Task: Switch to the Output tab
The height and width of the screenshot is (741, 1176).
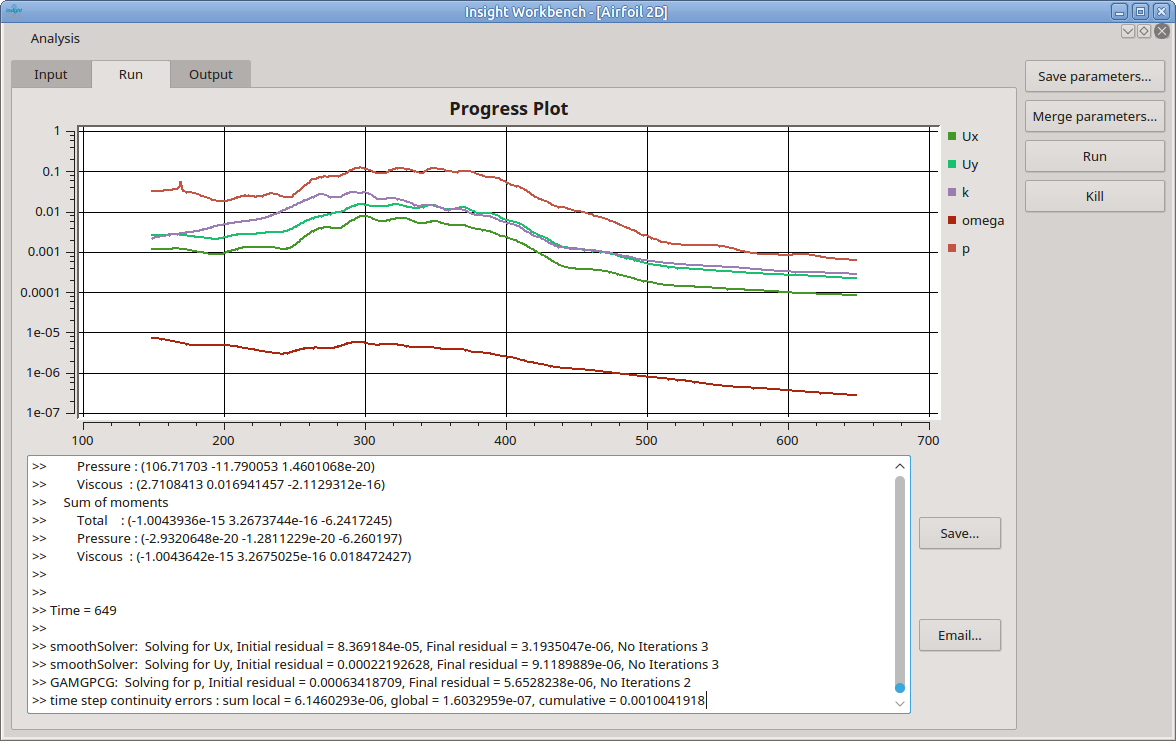Action: pyautogui.click(x=210, y=75)
